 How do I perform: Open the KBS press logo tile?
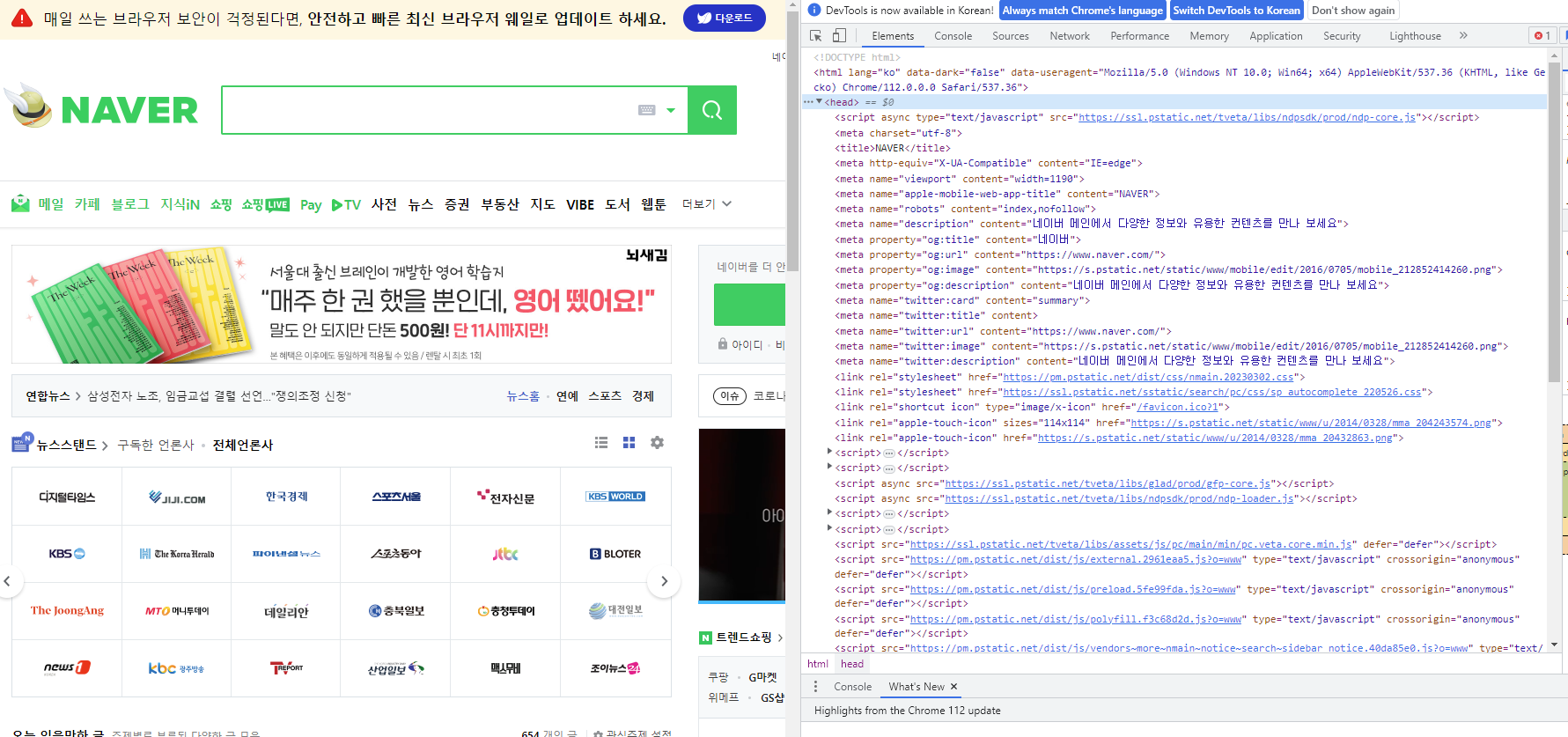[x=67, y=554]
